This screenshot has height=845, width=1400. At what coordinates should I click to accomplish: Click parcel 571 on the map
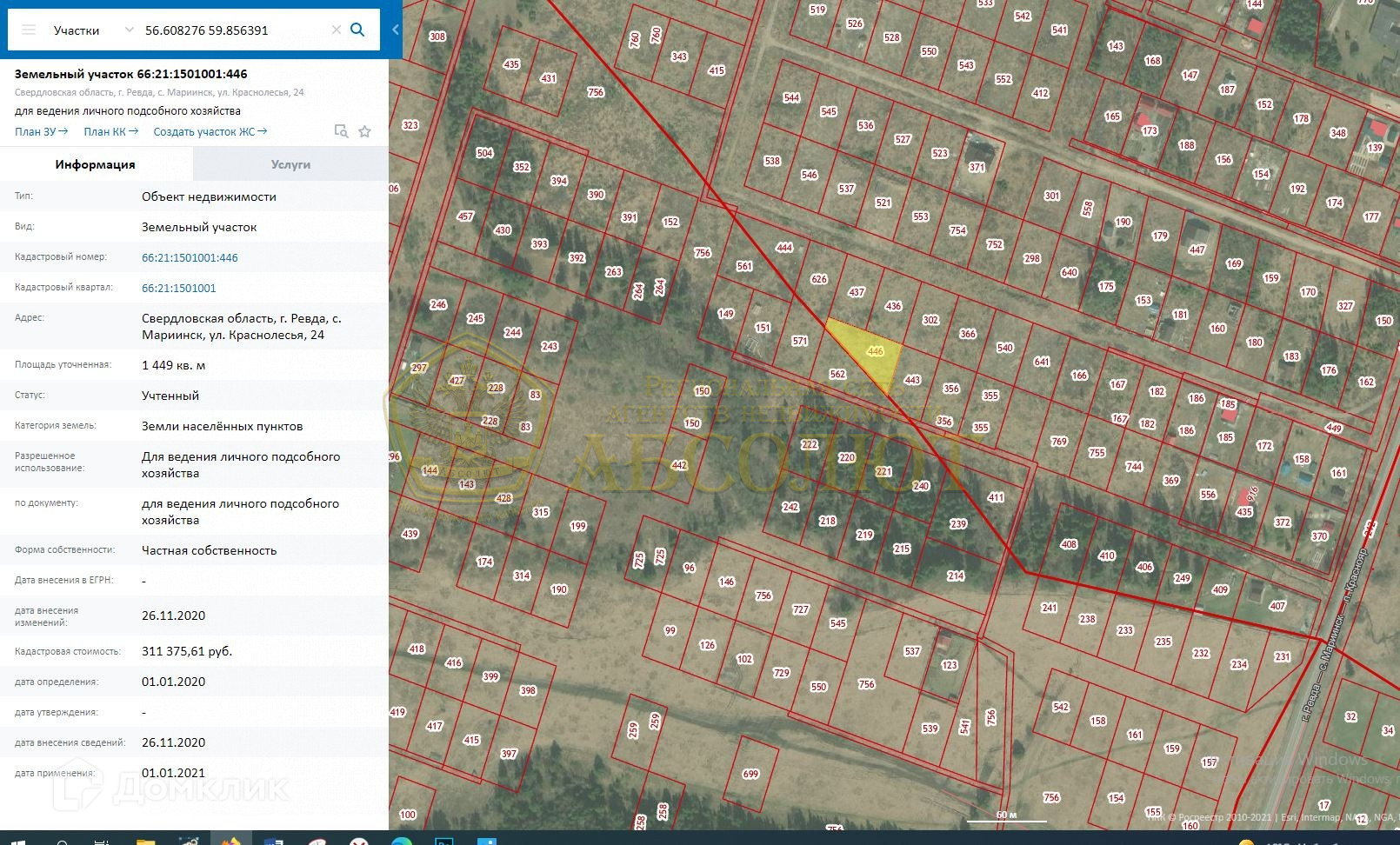point(800,342)
